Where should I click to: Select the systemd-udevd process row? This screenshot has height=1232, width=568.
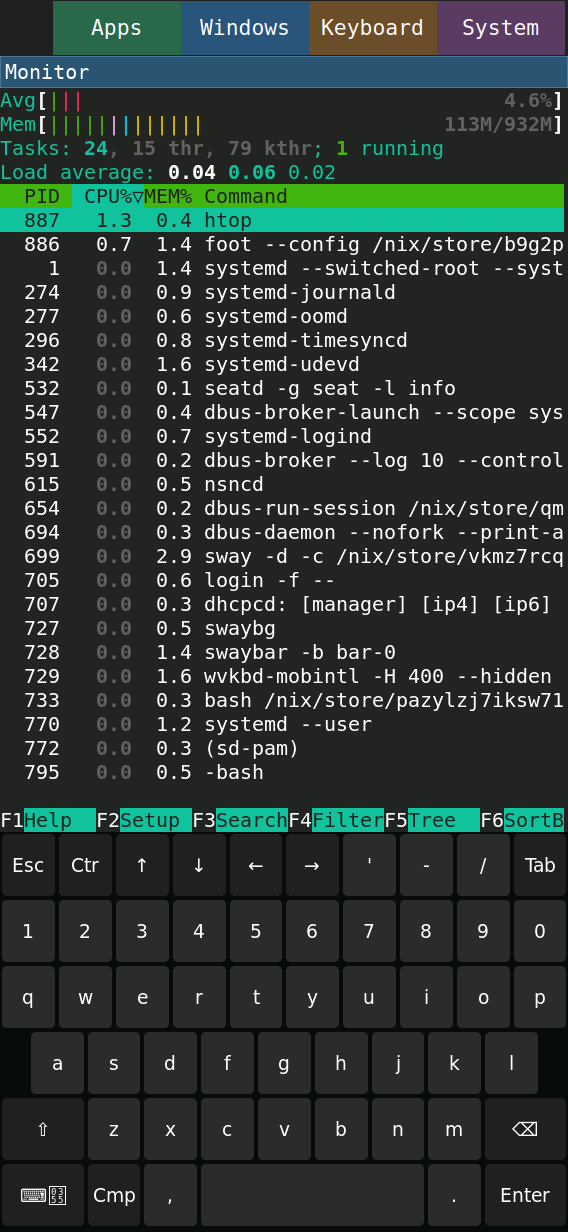(x=282, y=364)
